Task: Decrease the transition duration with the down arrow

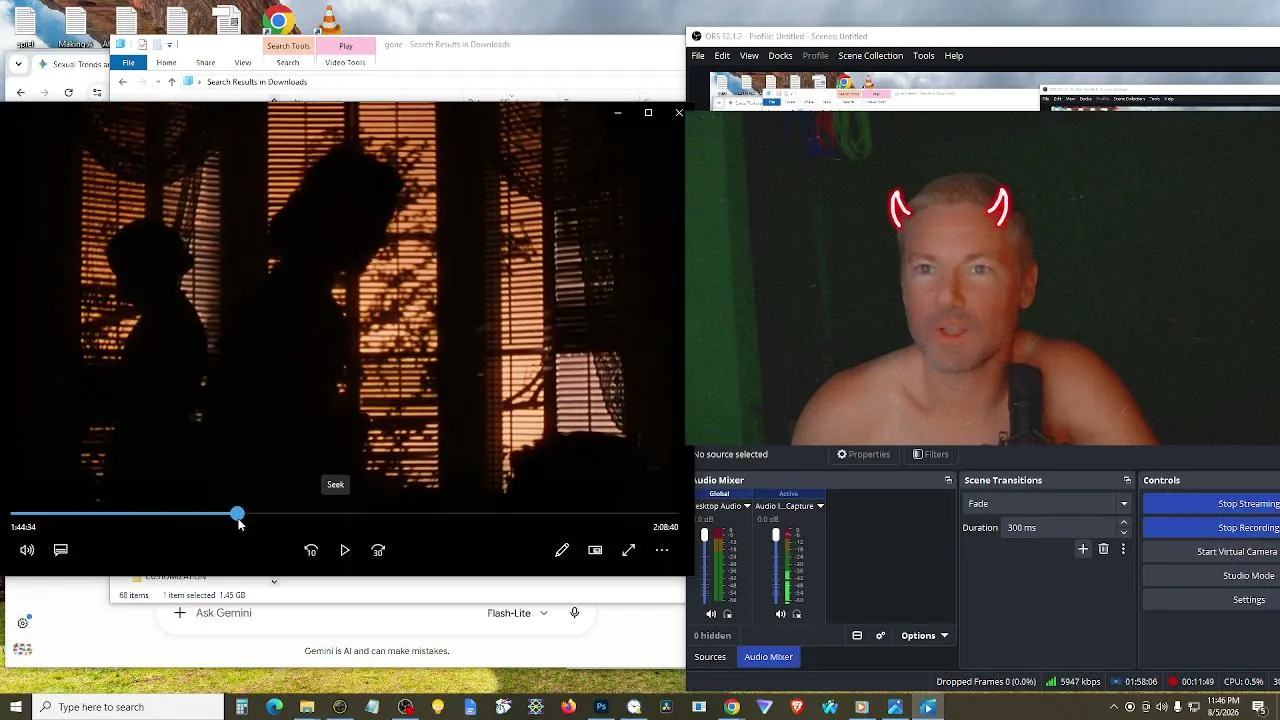Action: pyautogui.click(x=1124, y=532)
